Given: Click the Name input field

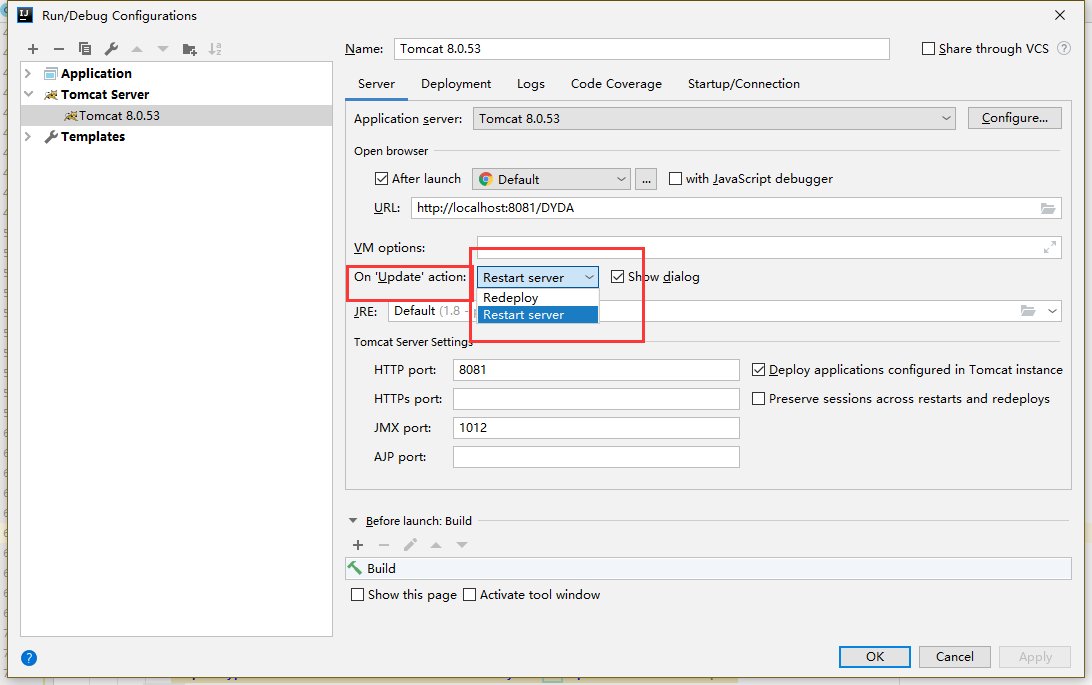Looking at the screenshot, I should (x=641, y=49).
